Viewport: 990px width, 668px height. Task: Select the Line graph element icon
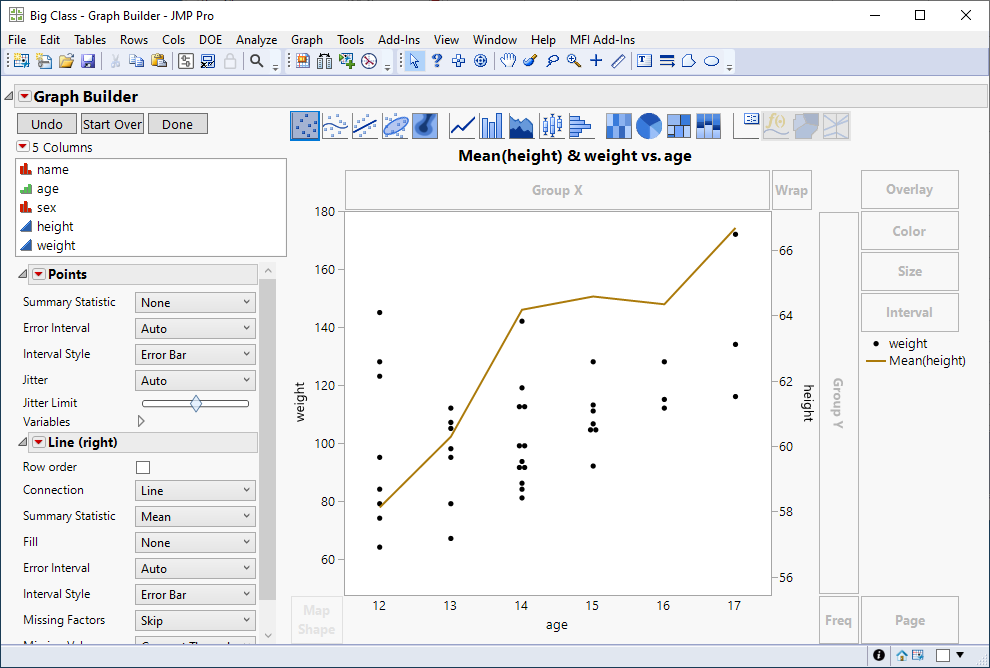pyautogui.click(x=462, y=126)
